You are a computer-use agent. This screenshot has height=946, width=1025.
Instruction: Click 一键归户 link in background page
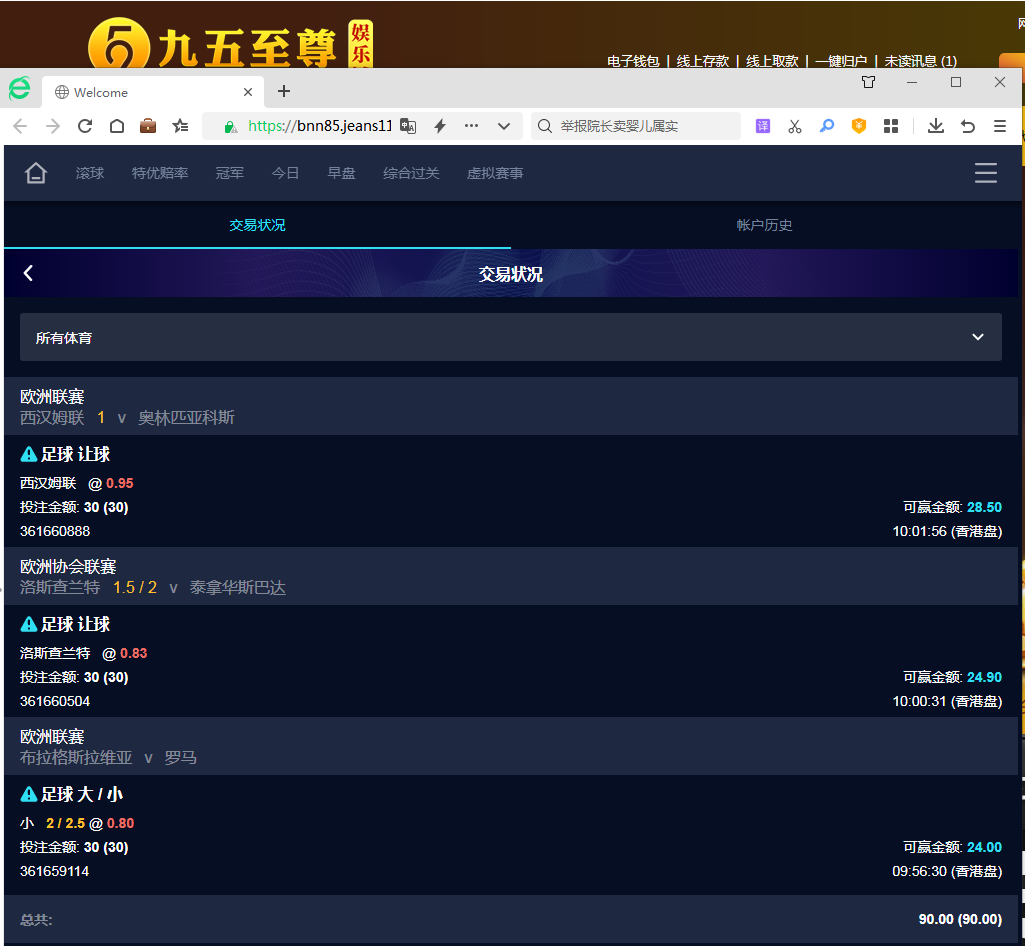coord(841,61)
